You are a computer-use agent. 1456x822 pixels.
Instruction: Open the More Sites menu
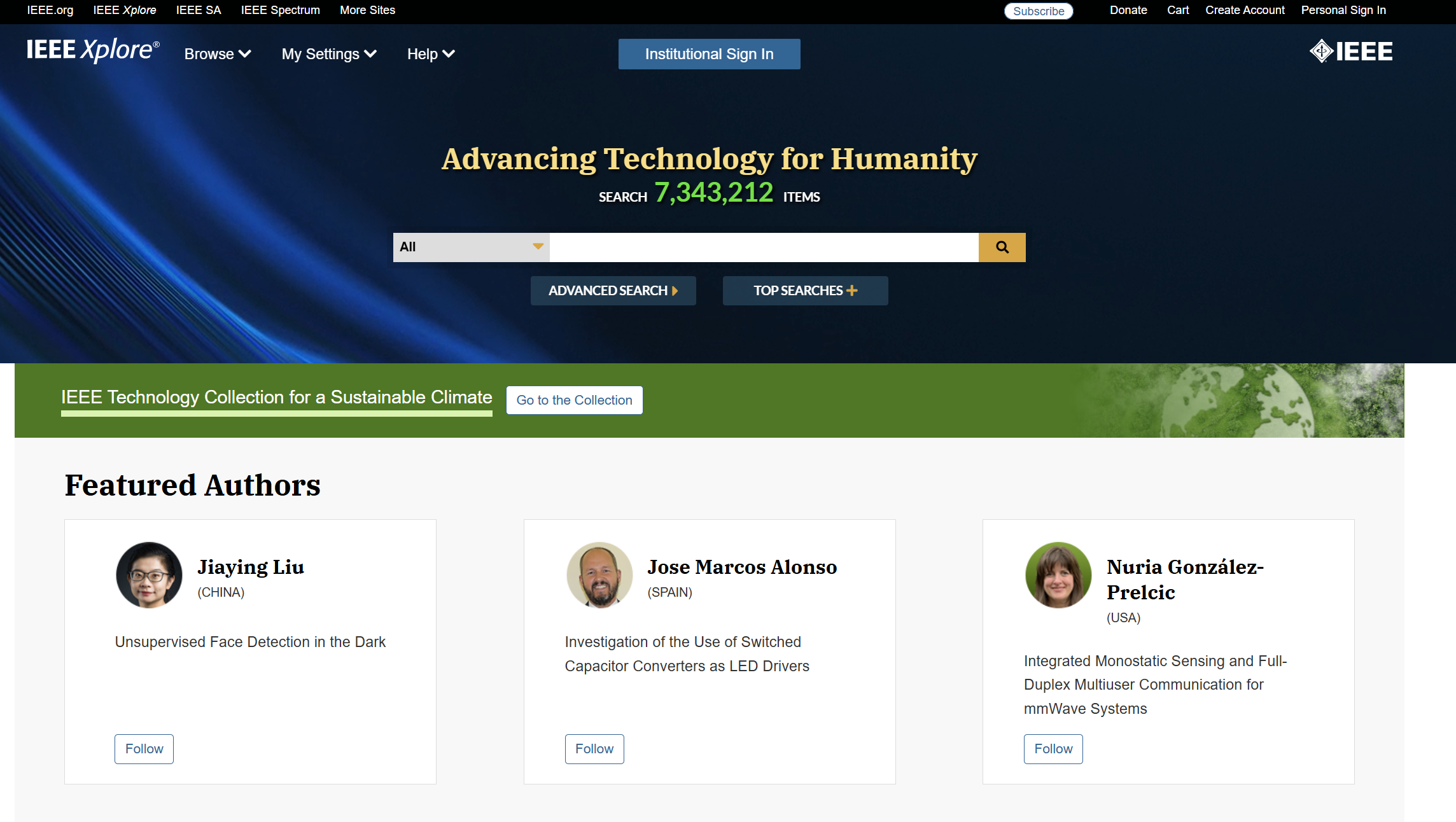367,10
